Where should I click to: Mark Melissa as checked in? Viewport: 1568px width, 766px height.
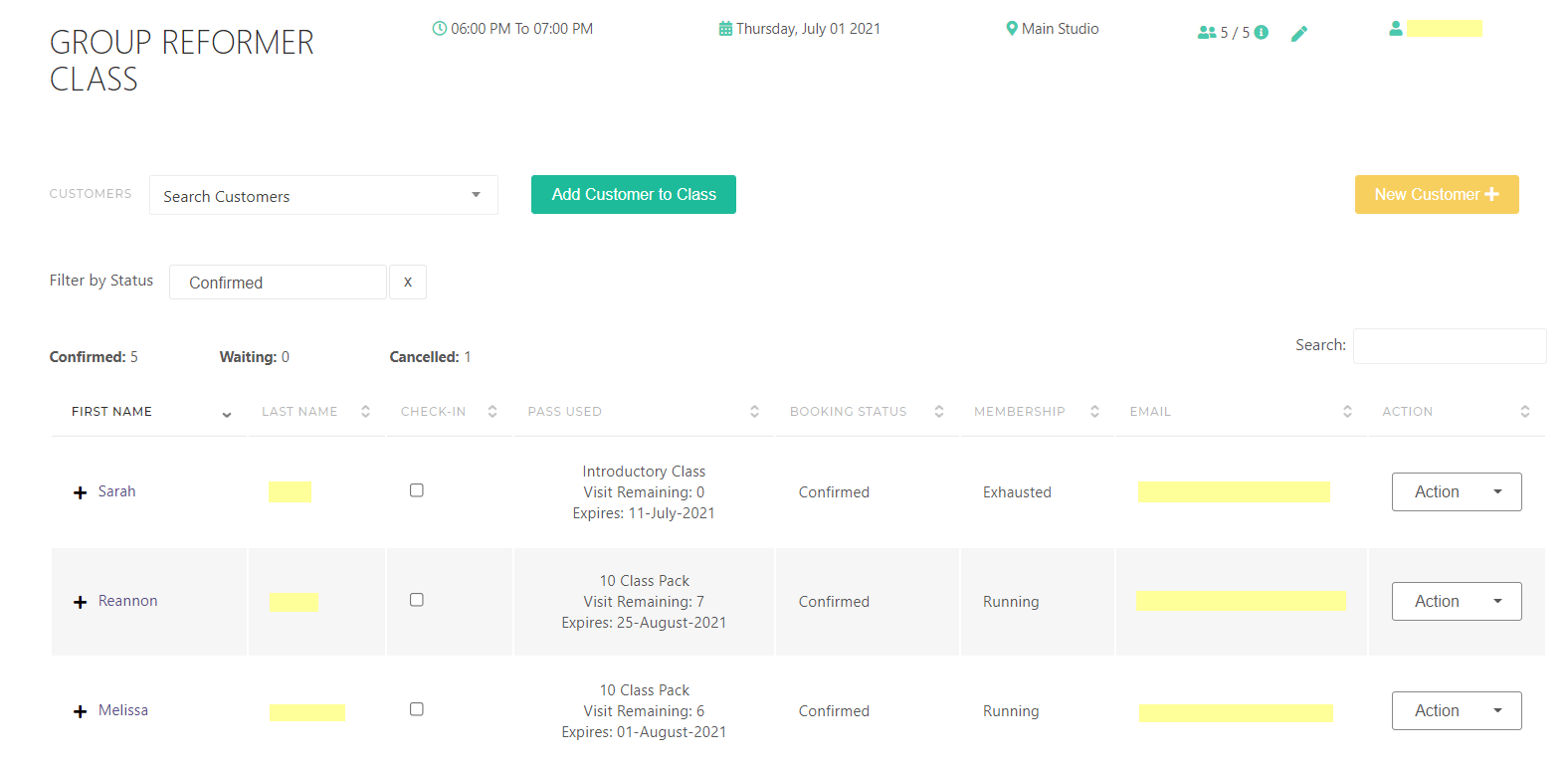tap(417, 709)
